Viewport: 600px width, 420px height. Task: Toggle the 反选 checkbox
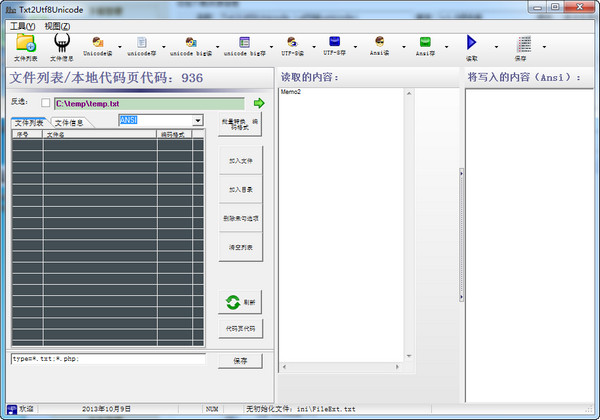tap(45, 102)
